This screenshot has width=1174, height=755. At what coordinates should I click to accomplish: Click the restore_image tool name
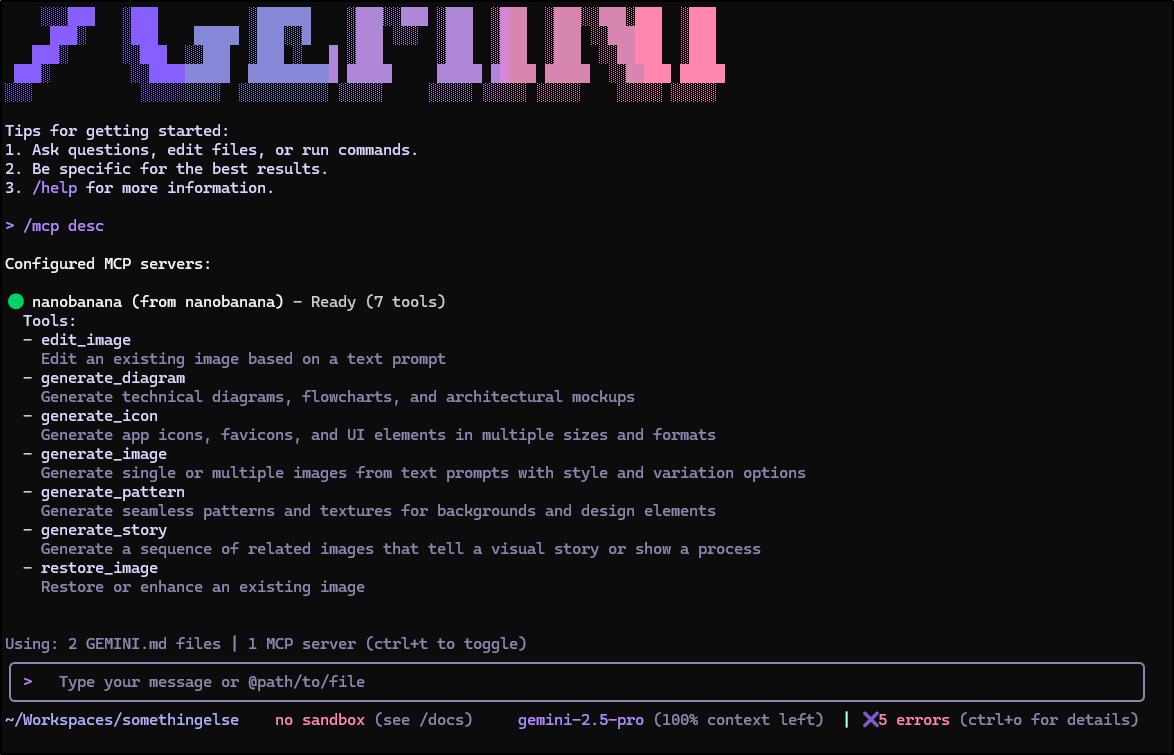(x=100, y=568)
